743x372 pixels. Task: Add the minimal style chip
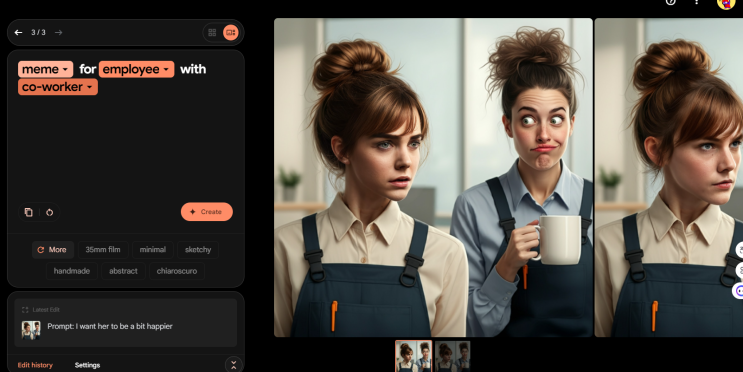coord(153,250)
